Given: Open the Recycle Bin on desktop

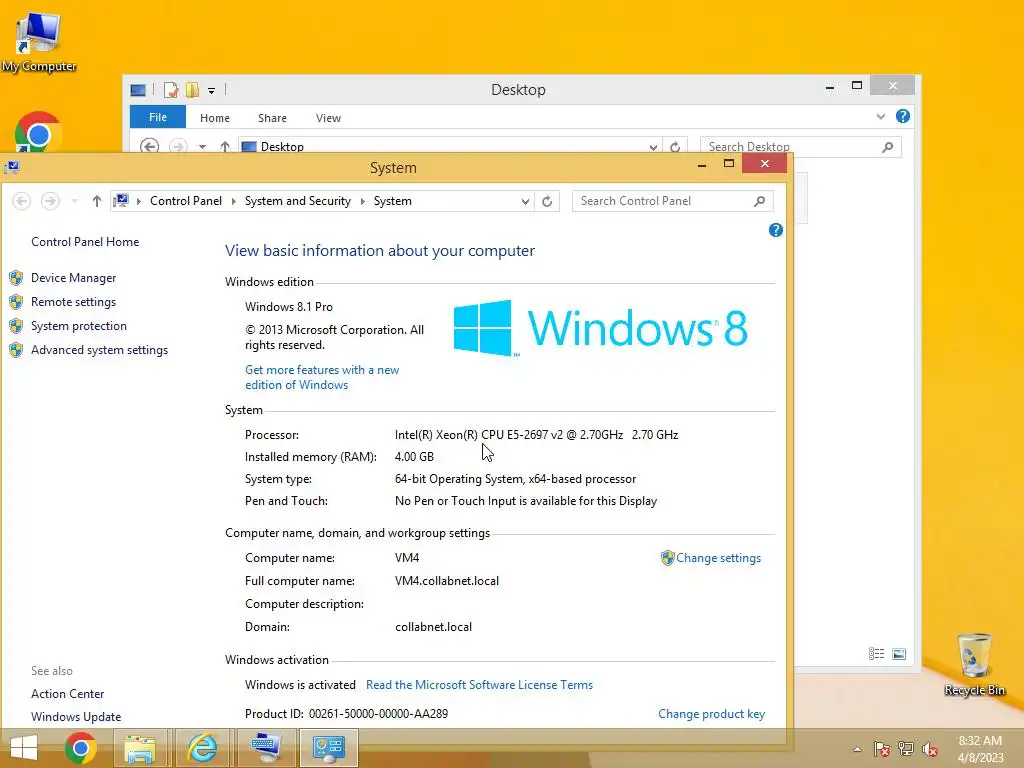Looking at the screenshot, I should coord(974,665).
